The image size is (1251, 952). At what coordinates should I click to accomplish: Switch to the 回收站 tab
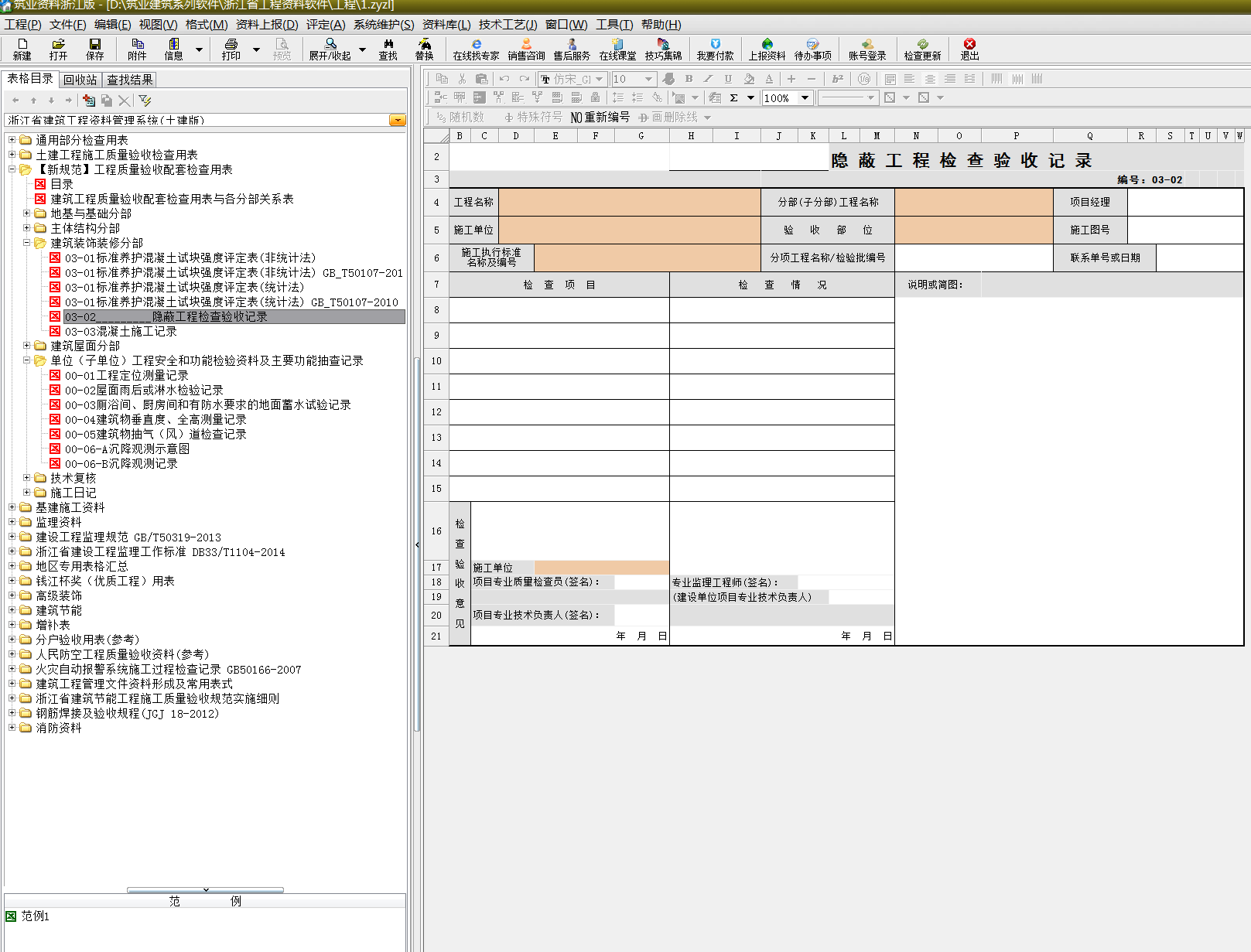click(x=80, y=80)
